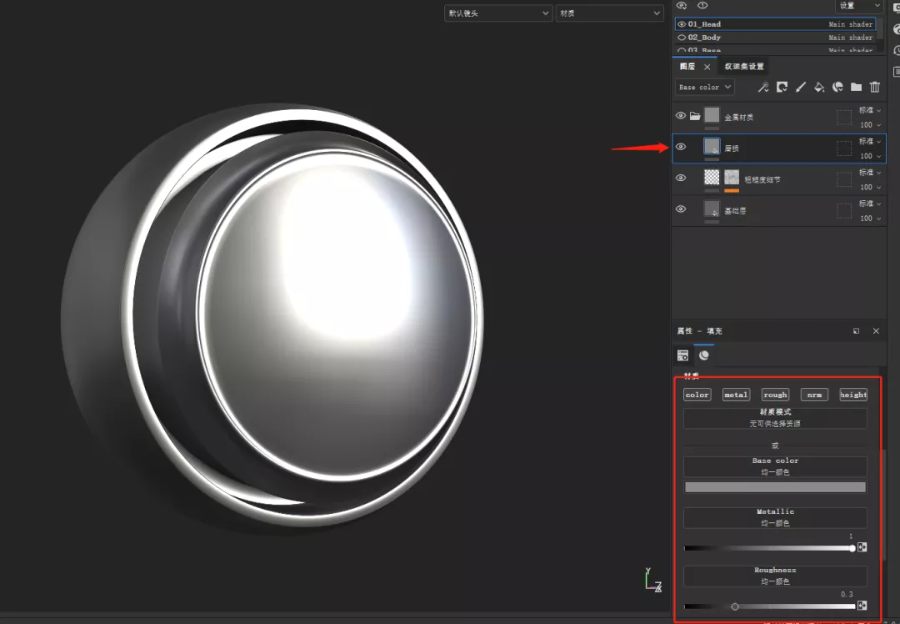Click the Roughness slider track
This screenshot has width=900, height=624.
[x=769, y=606]
